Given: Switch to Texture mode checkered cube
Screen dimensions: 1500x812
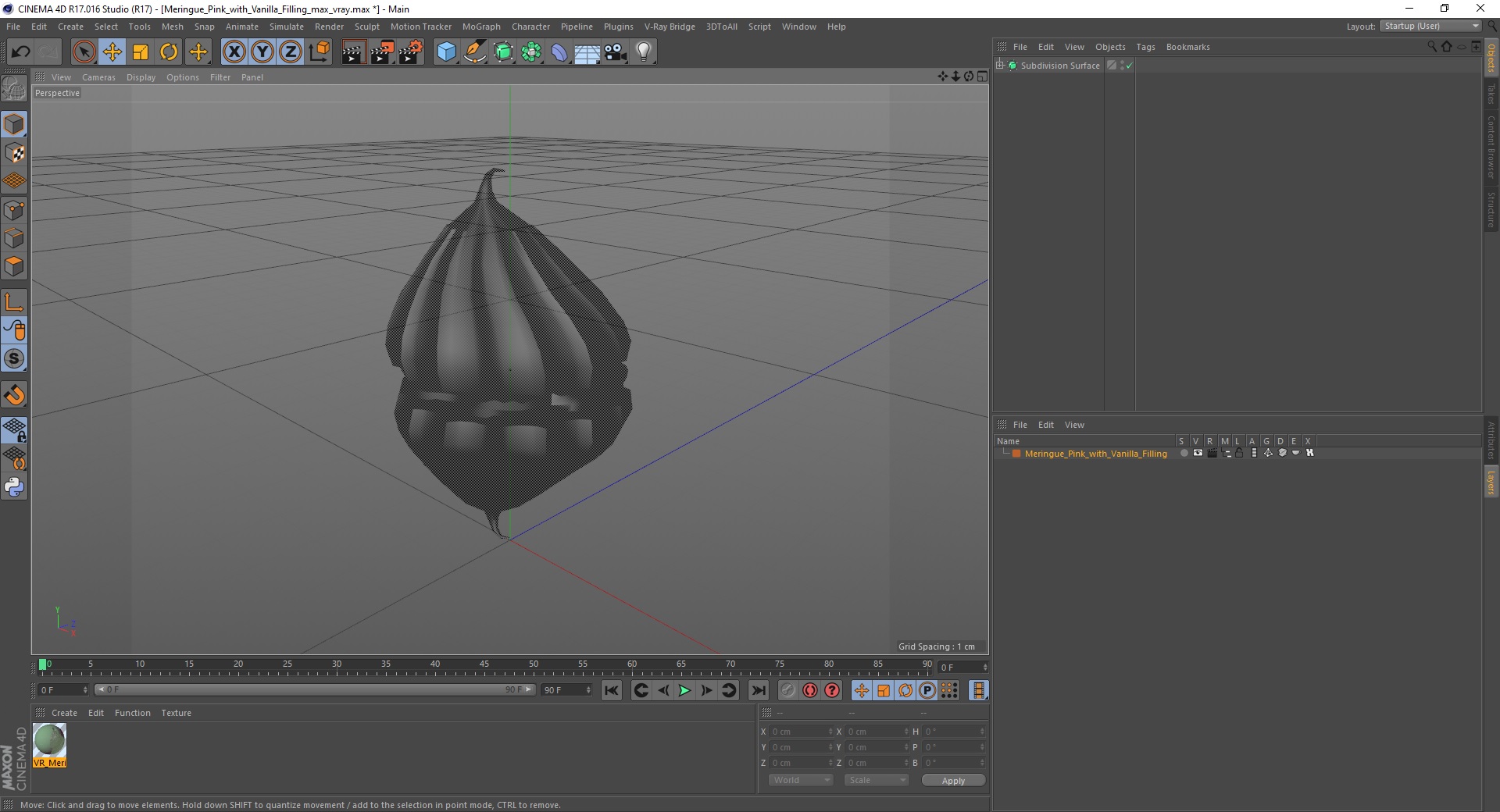Looking at the screenshot, I should point(14,153).
